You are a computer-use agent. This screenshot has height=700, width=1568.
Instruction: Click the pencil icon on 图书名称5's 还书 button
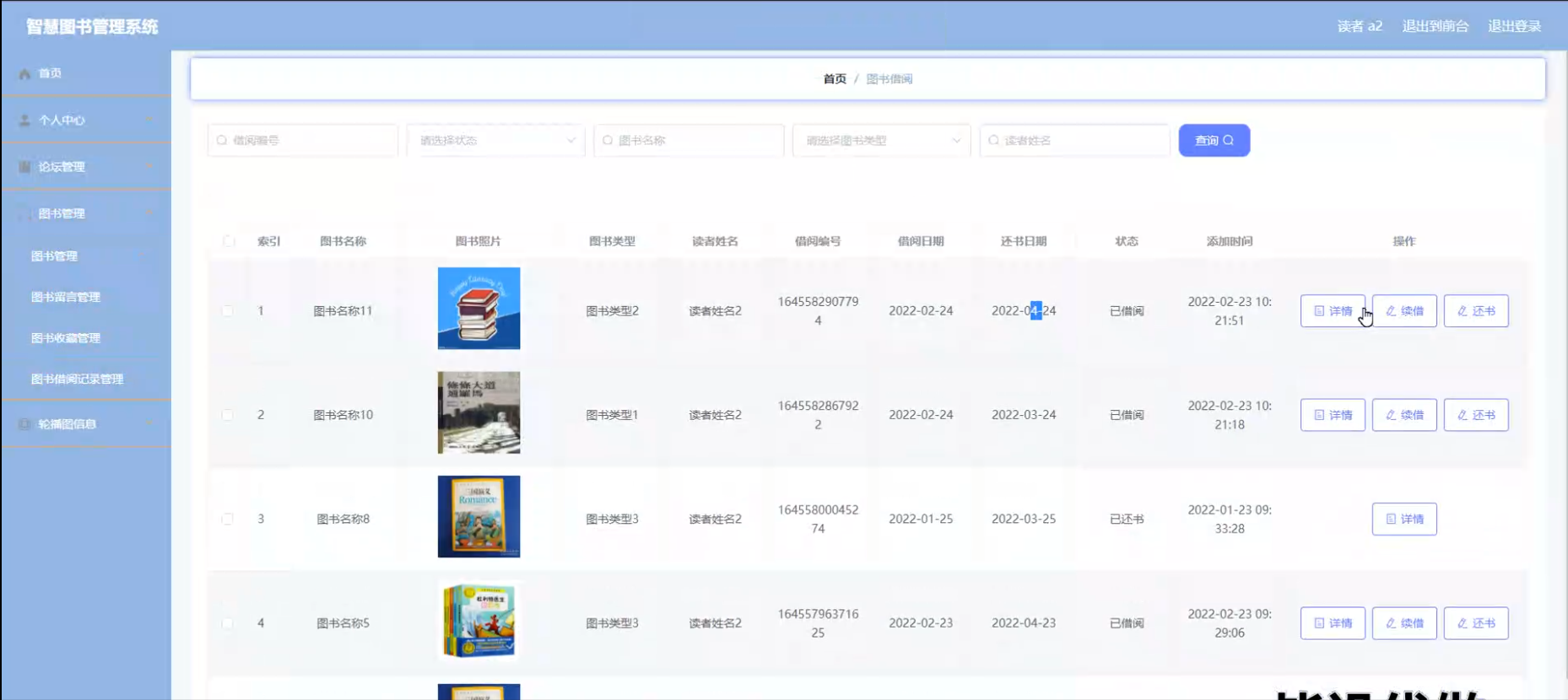pyautogui.click(x=1463, y=623)
